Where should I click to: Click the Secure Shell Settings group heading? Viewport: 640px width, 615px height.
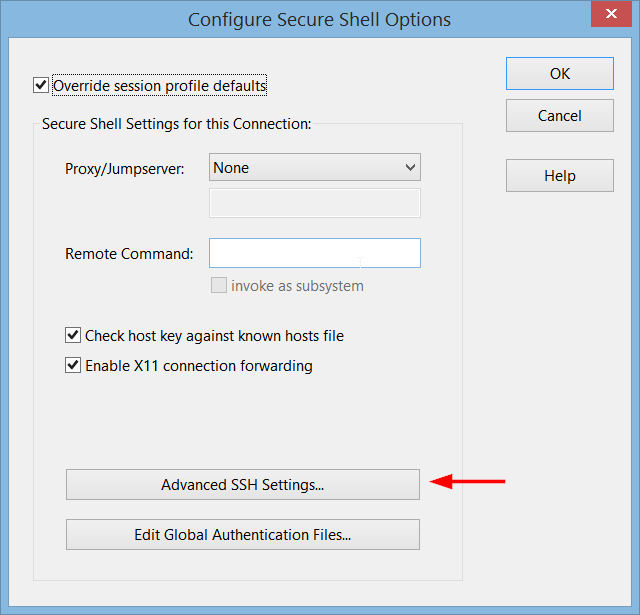(177, 125)
